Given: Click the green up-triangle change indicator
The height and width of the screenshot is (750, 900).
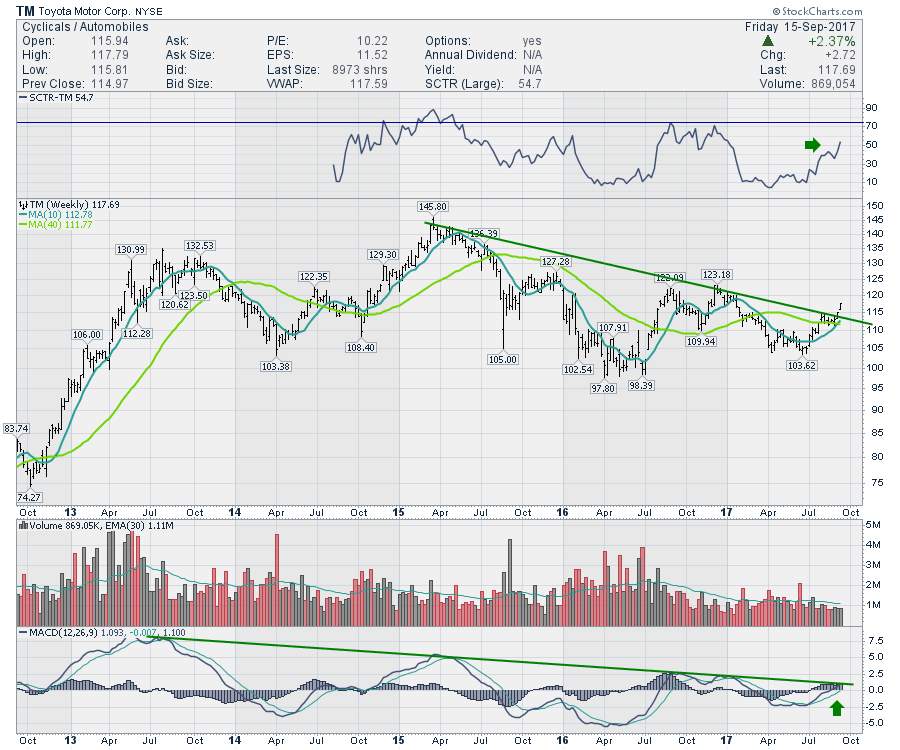Looking at the screenshot, I should [x=767, y=41].
